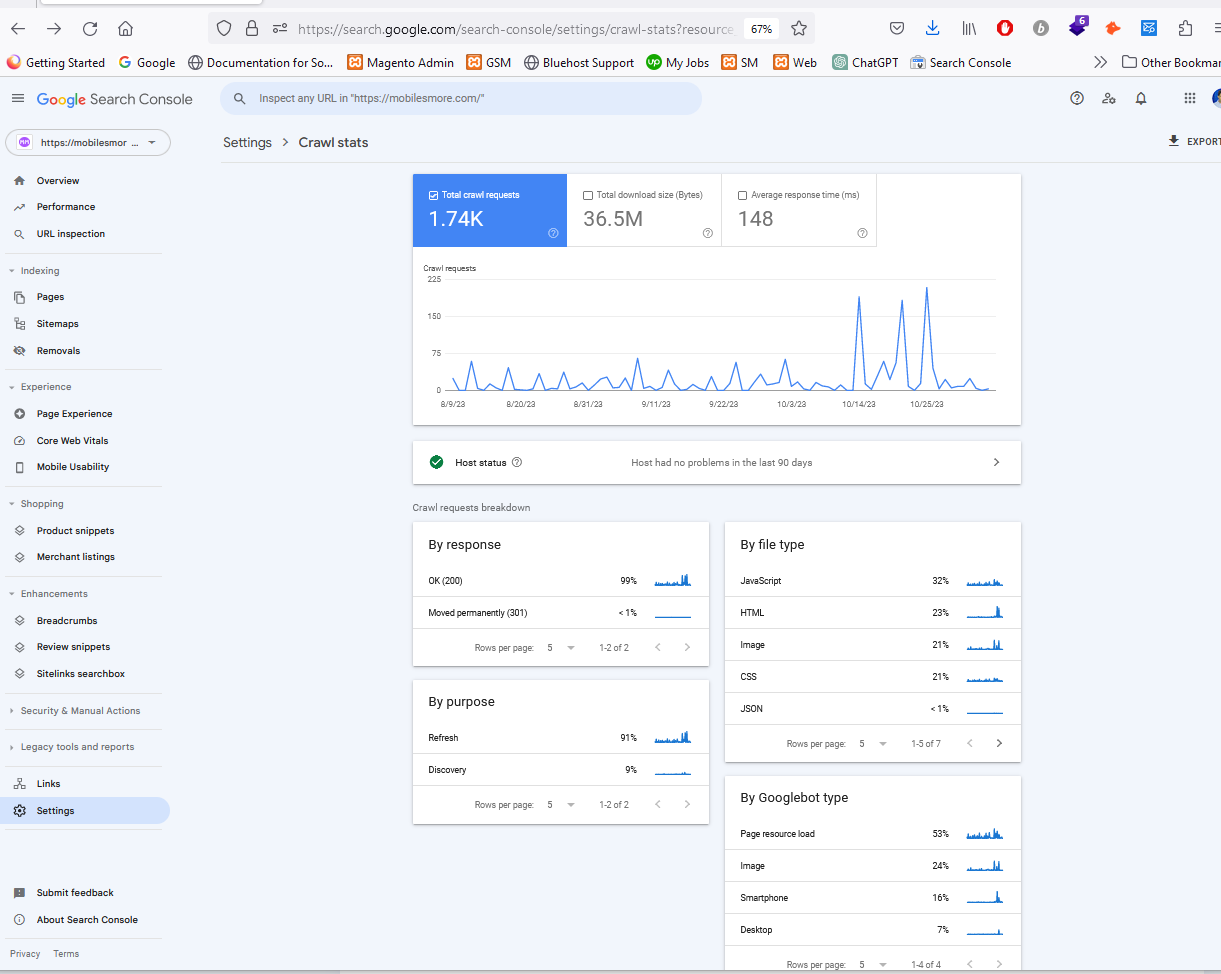
Task: Click About Search Console link
Action: [85, 919]
